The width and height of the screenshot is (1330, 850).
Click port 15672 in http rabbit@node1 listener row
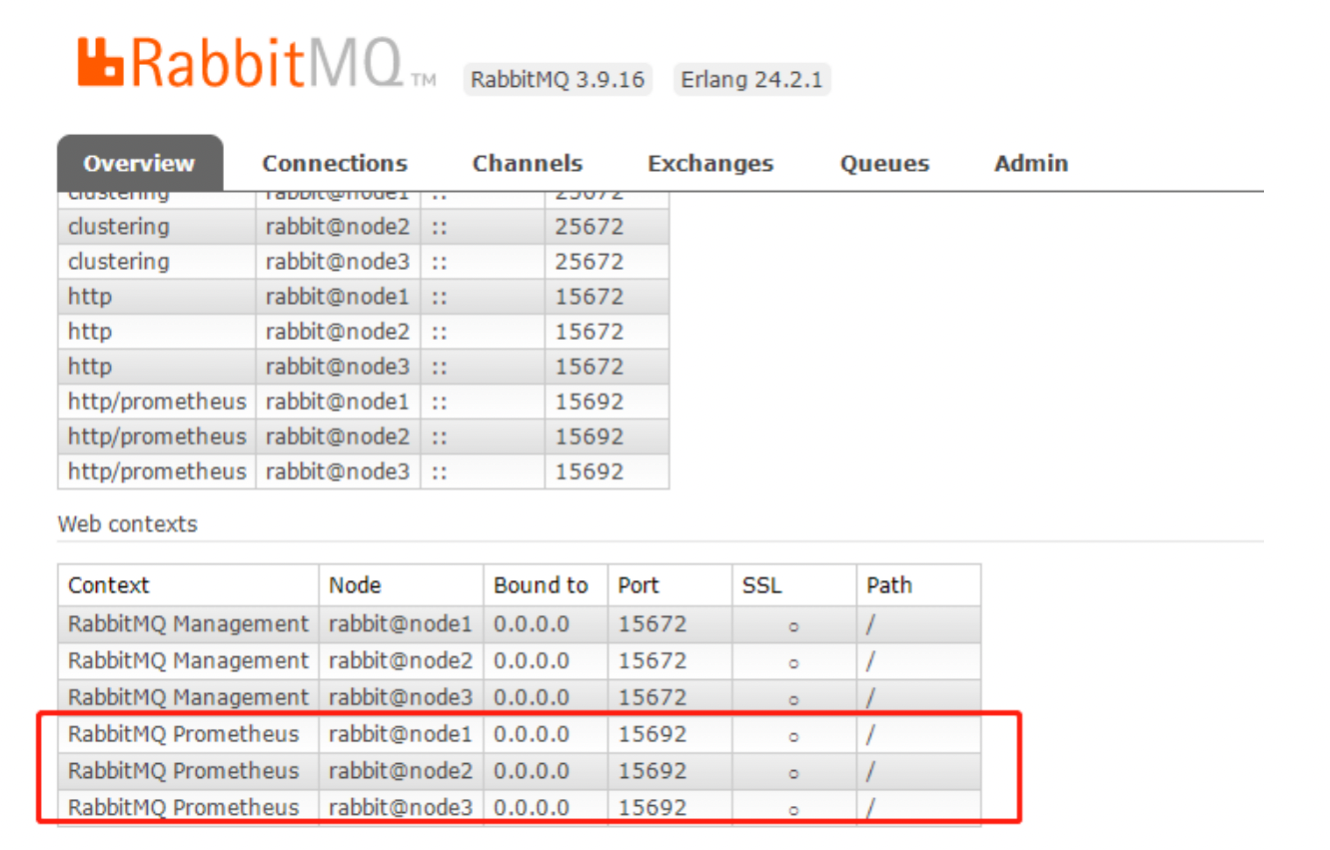(589, 297)
